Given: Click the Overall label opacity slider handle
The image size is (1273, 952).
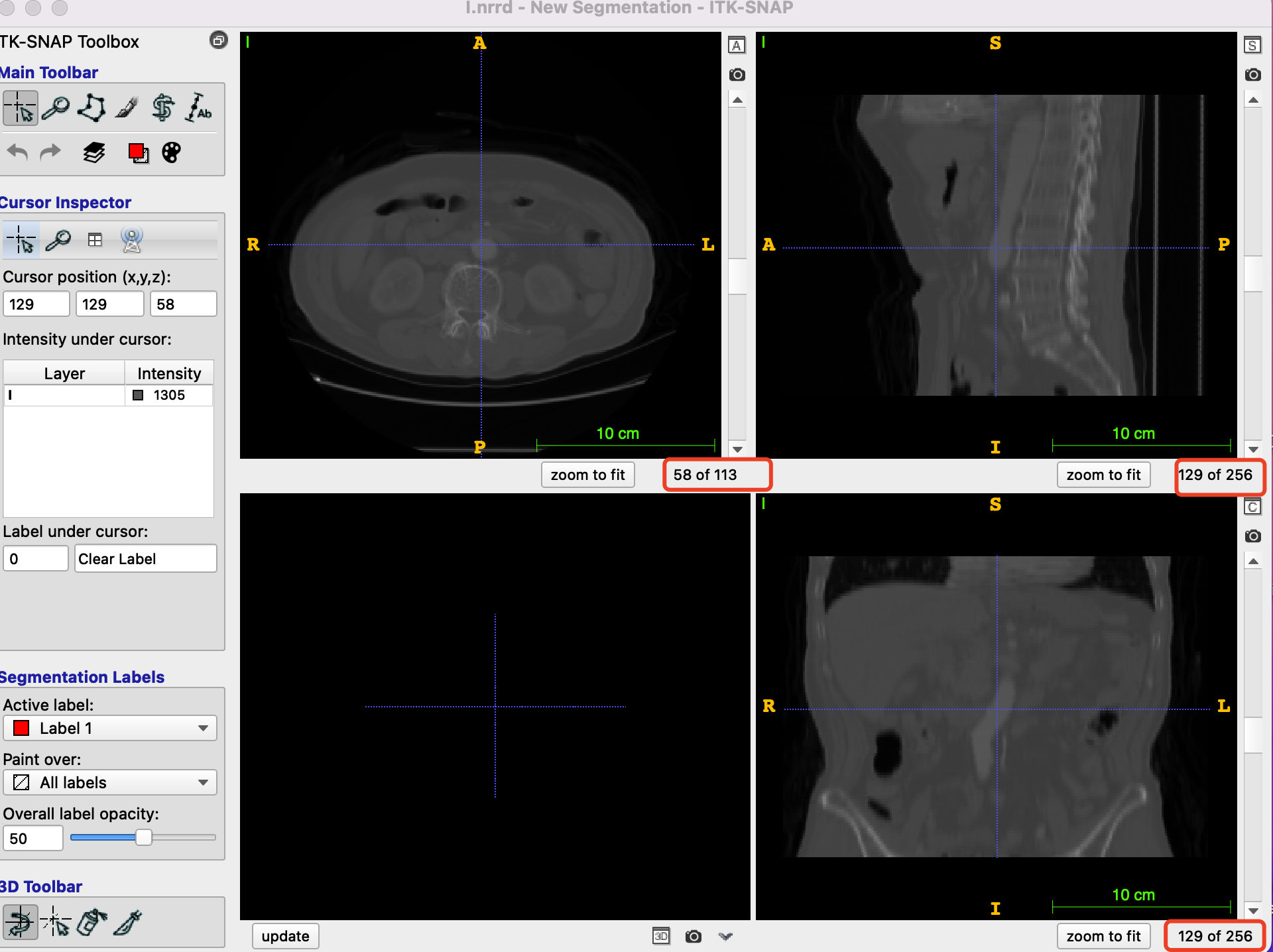Looking at the screenshot, I should pos(143,837).
